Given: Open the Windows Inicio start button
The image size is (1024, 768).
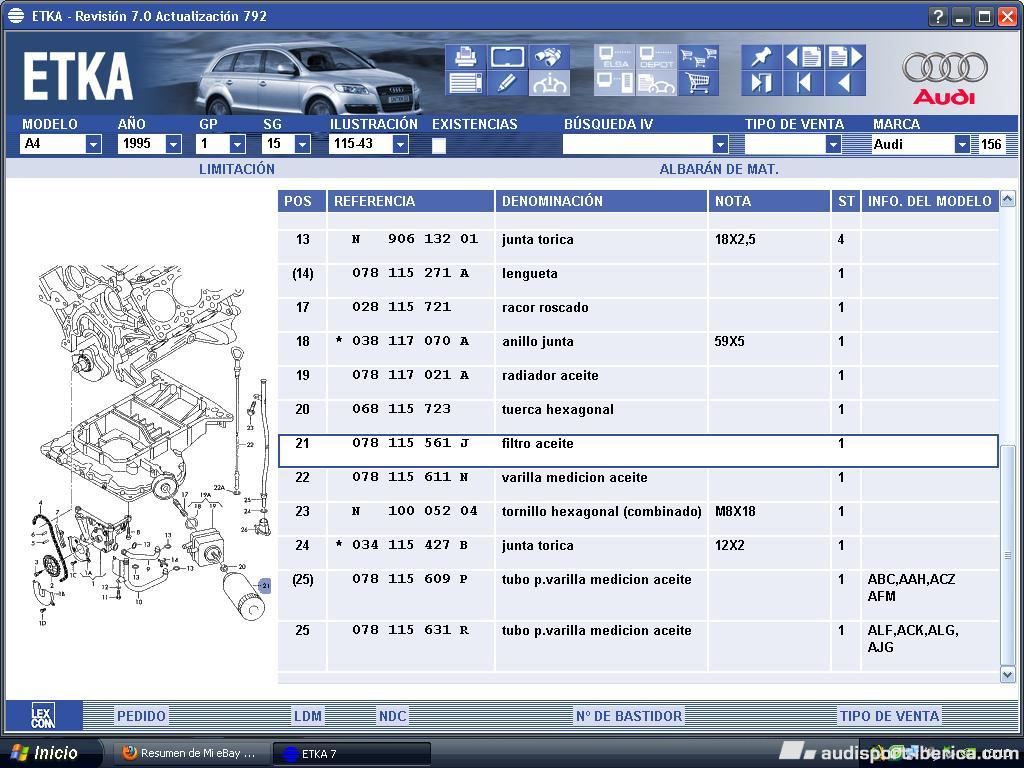Looking at the screenshot, I should click(51, 754).
